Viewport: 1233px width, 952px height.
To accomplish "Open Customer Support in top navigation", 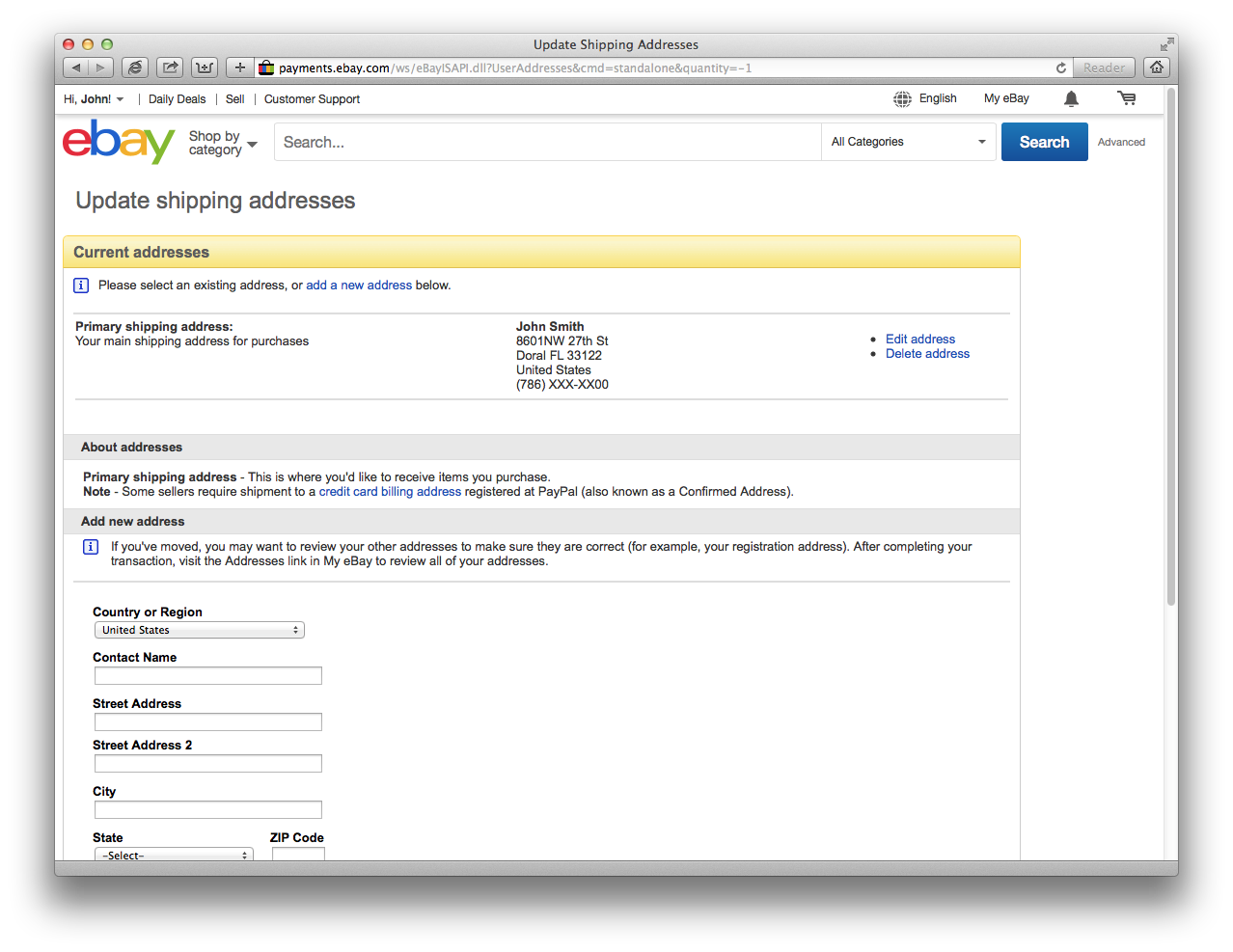I will 312,99.
